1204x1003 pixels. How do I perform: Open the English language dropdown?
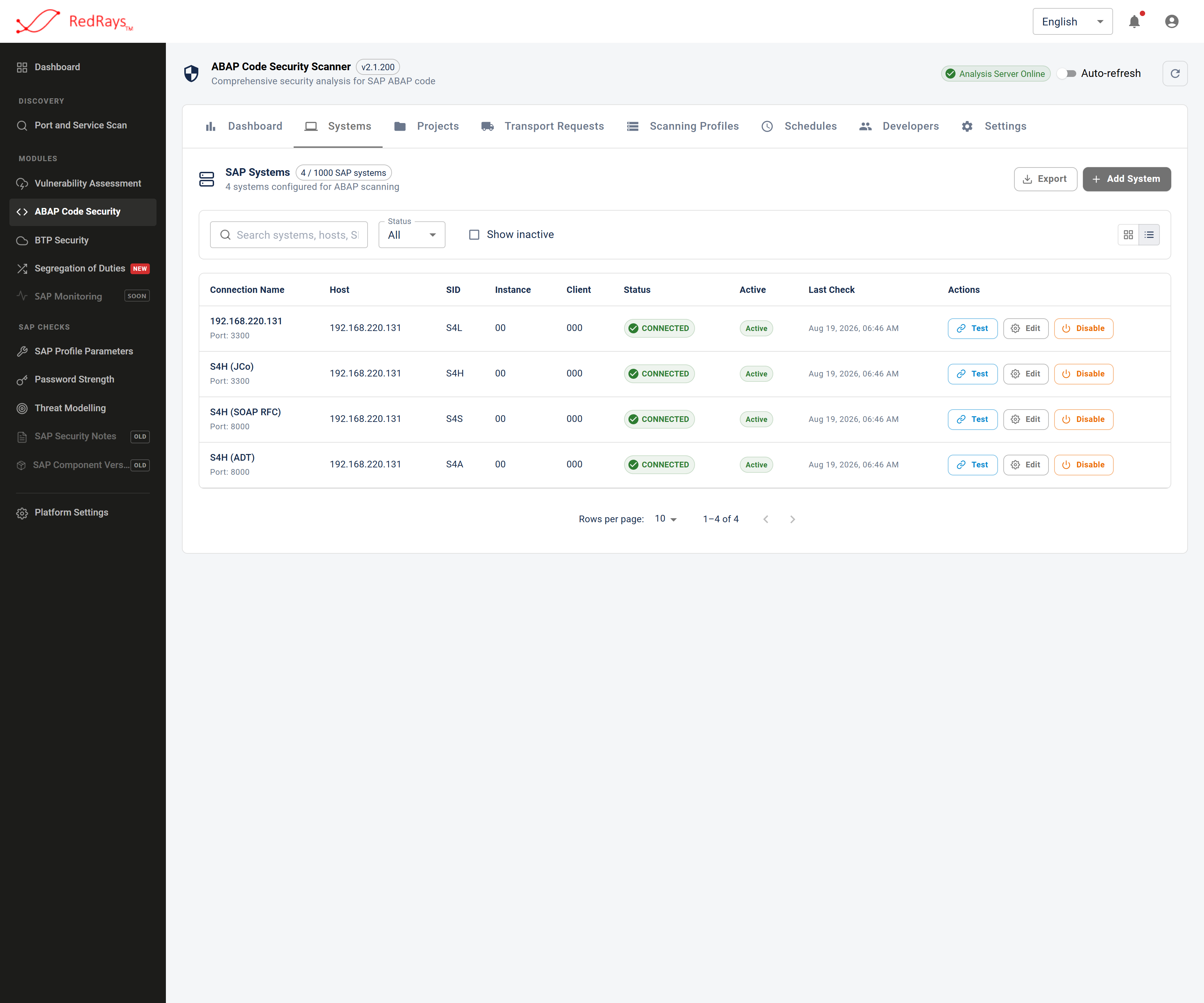[1072, 22]
